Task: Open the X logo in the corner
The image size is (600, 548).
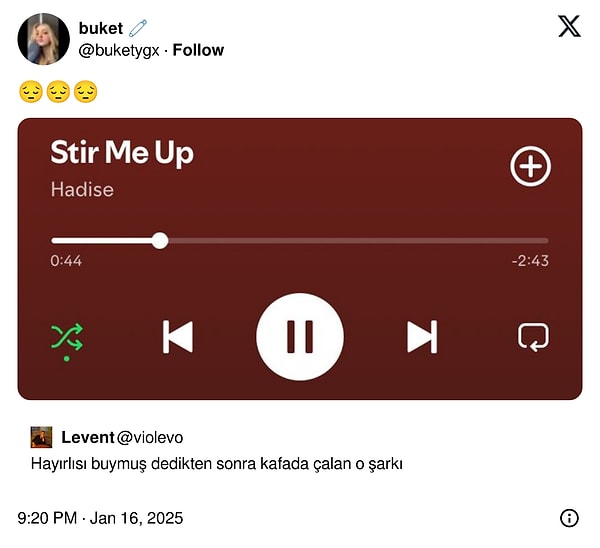Action: click(x=569, y=26)
